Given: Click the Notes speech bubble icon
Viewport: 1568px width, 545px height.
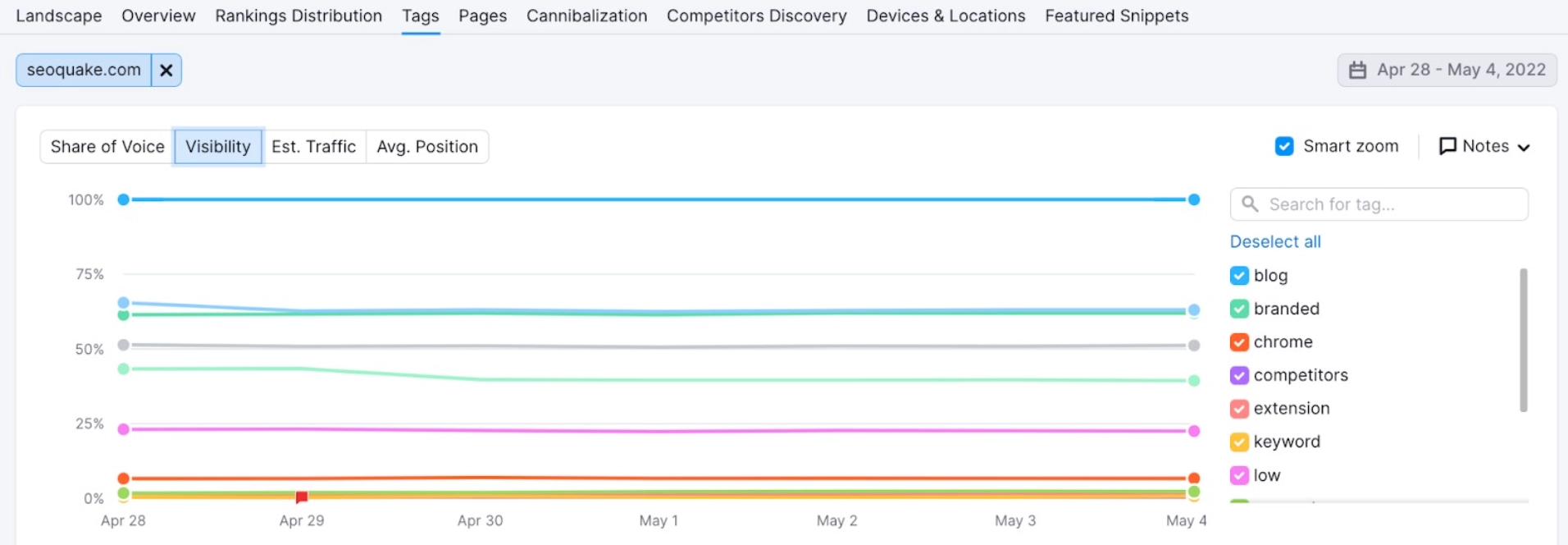Looking at the screenshot, I should (1447, 146).
